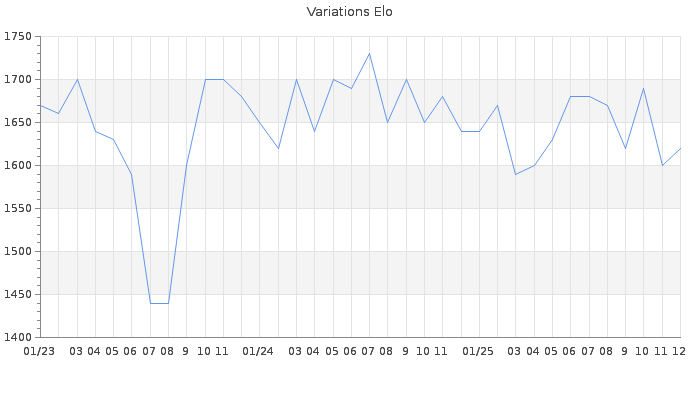Select the 1750 y-axis label
Viewport: 700px width, 400px height.
(x=18, y=37)
